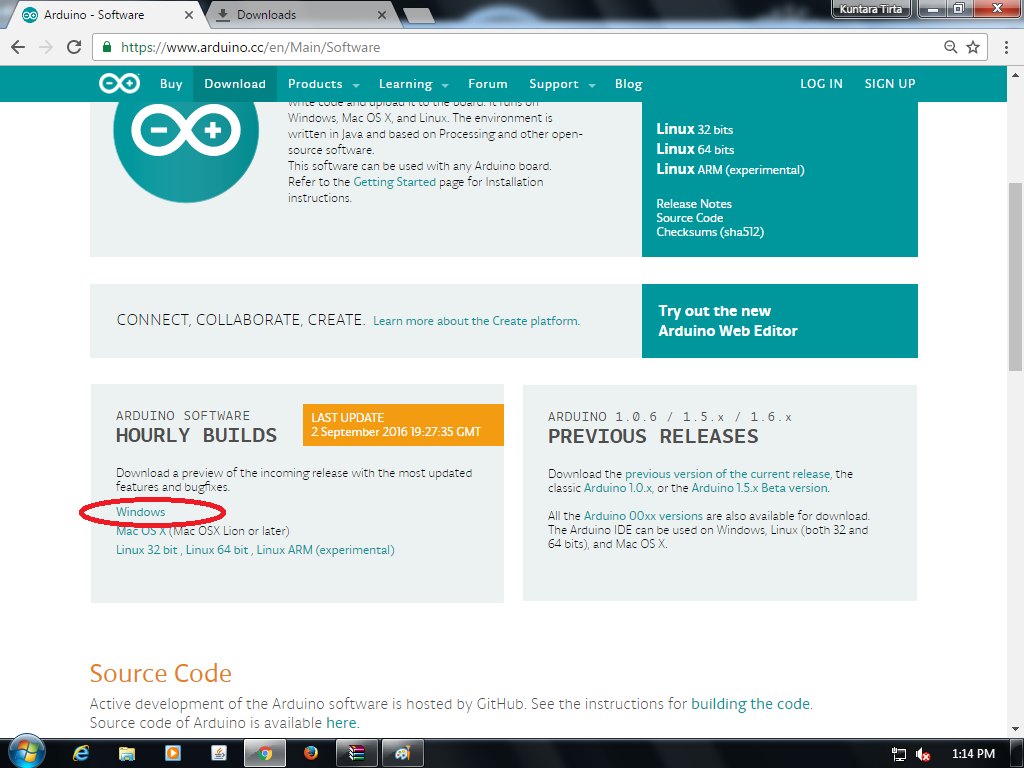Open the Arduino 1.0.x link
Screen dimensions: 1024x768
618,488
